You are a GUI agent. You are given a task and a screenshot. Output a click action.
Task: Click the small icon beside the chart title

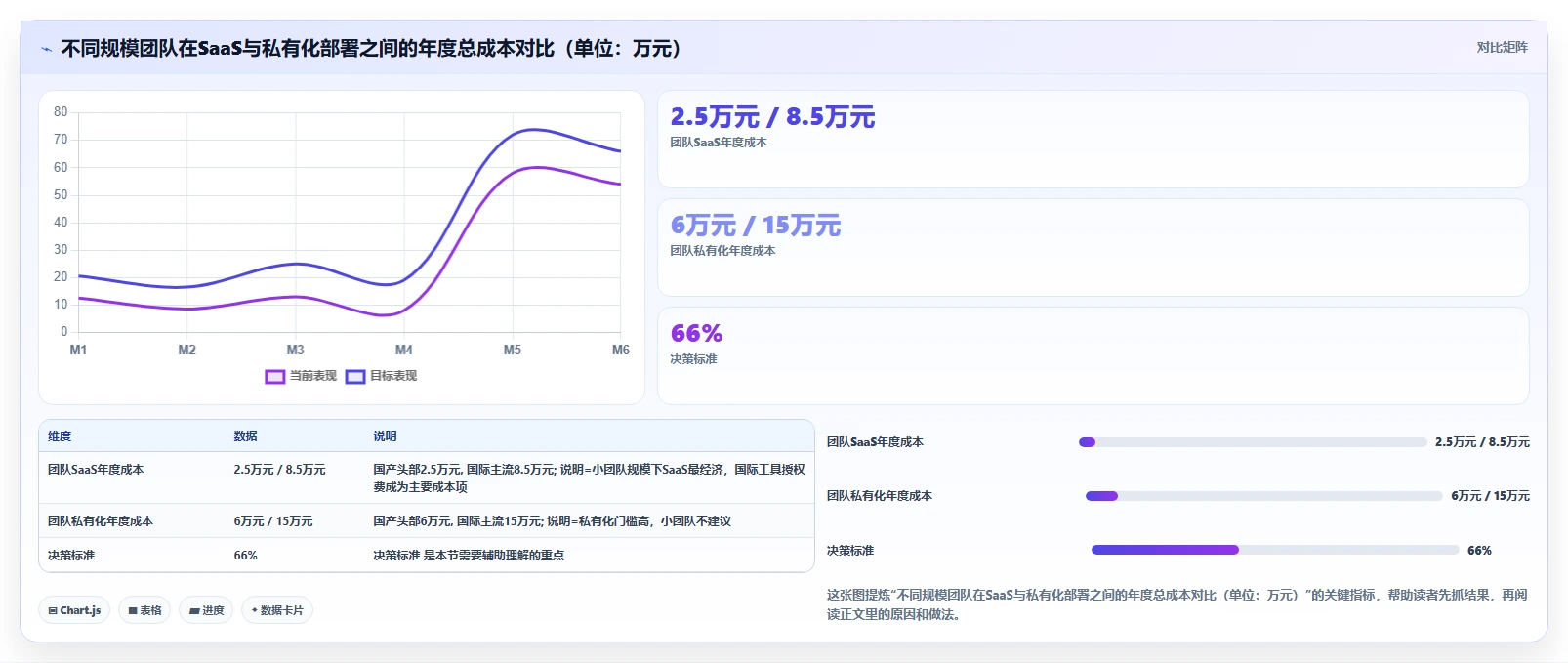tap(46, 49)
